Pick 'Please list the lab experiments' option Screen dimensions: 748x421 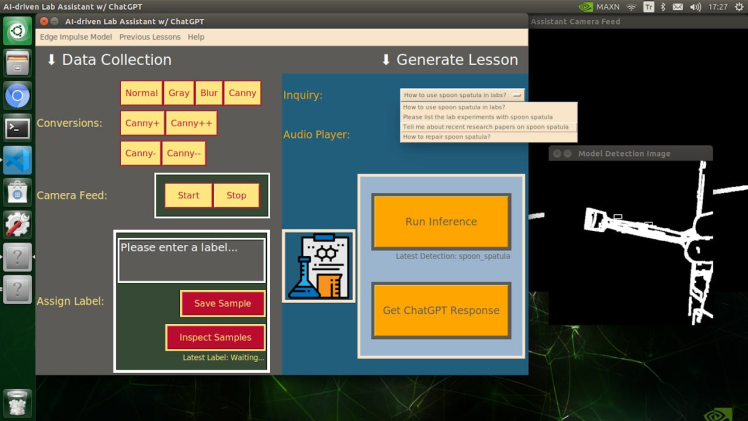(478, 117)
